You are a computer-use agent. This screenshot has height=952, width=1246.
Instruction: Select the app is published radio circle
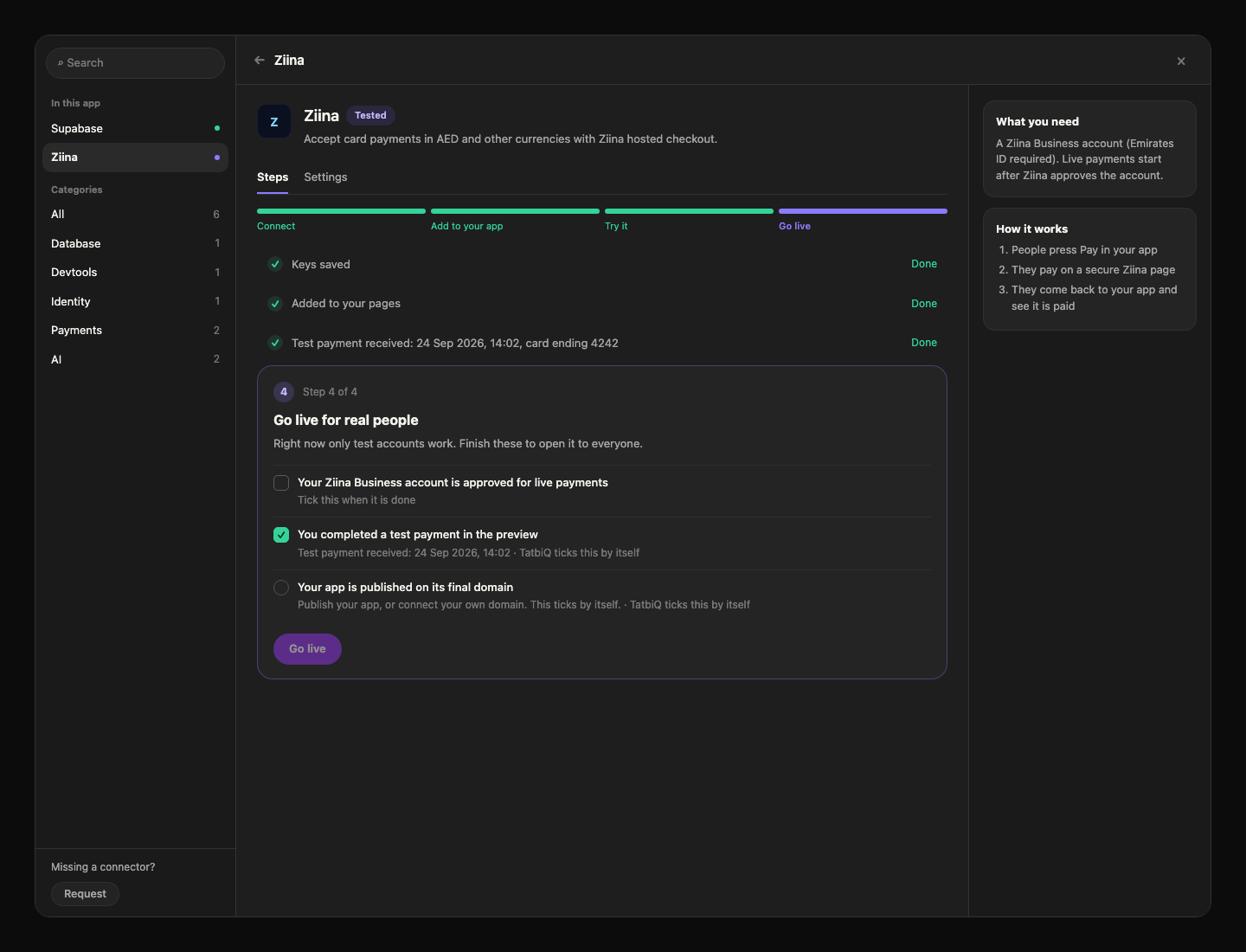point(281,588)
